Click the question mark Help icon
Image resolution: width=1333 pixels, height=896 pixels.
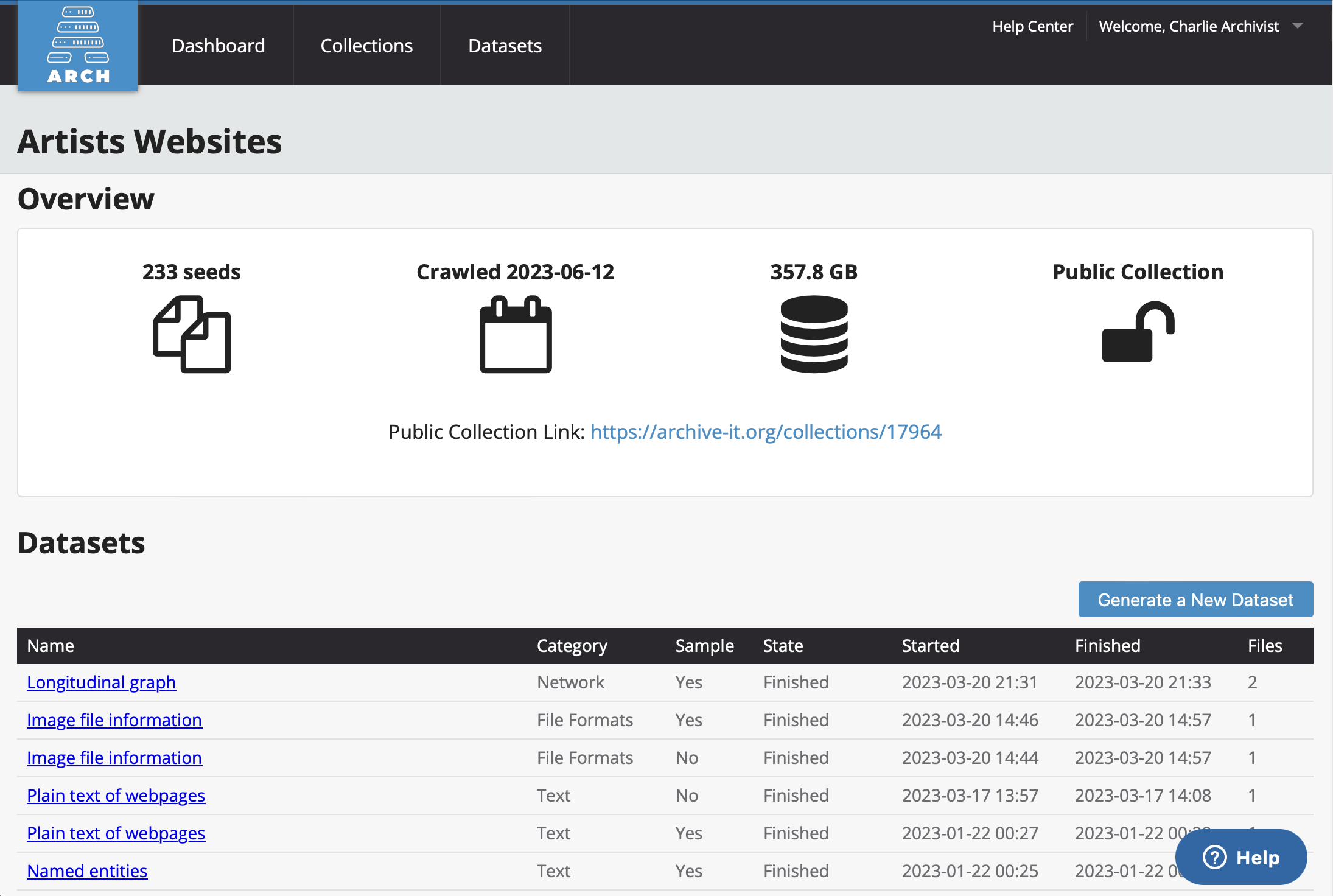[x=1214, y=857]
